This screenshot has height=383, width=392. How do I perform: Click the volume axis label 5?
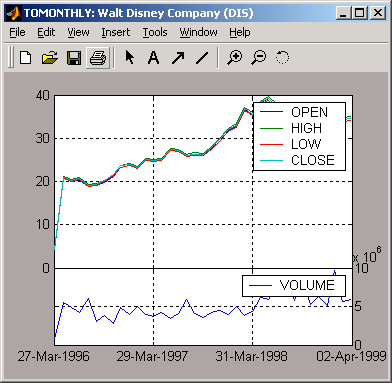point(358,306)
